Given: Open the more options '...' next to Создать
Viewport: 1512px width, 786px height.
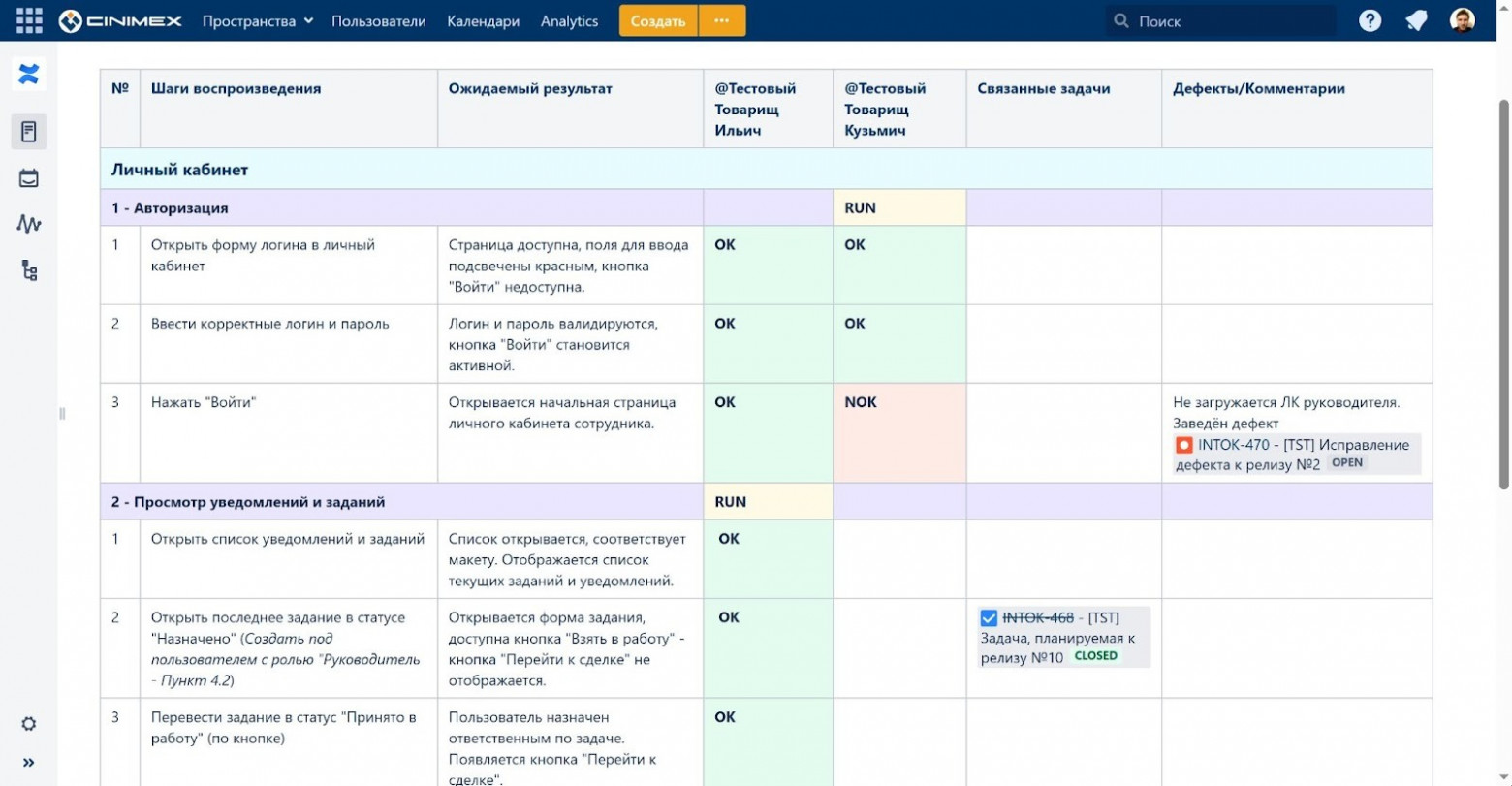Looking at the screenshot, I should 723,20.
